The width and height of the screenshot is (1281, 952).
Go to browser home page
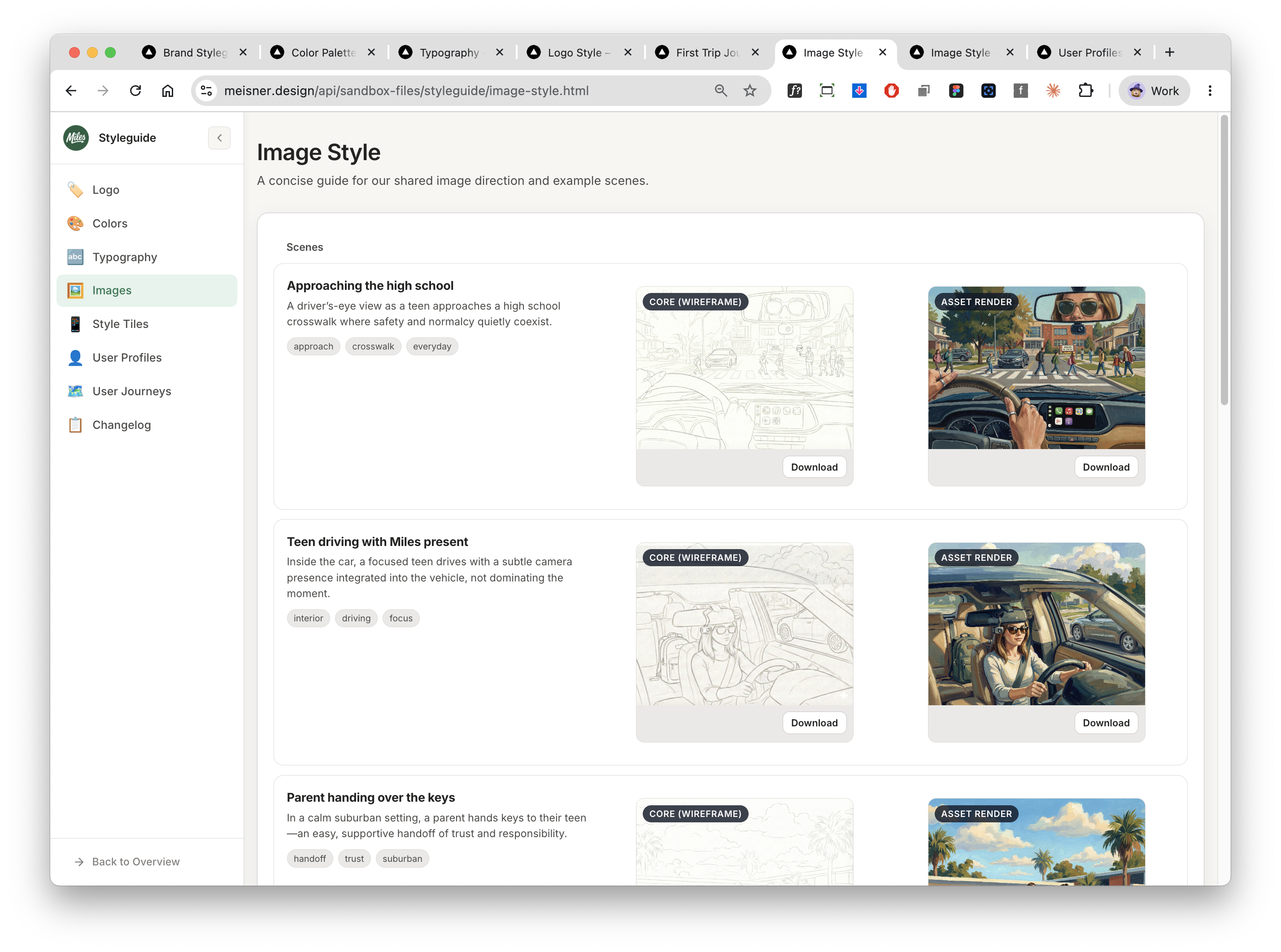click(x=168, y=91)
